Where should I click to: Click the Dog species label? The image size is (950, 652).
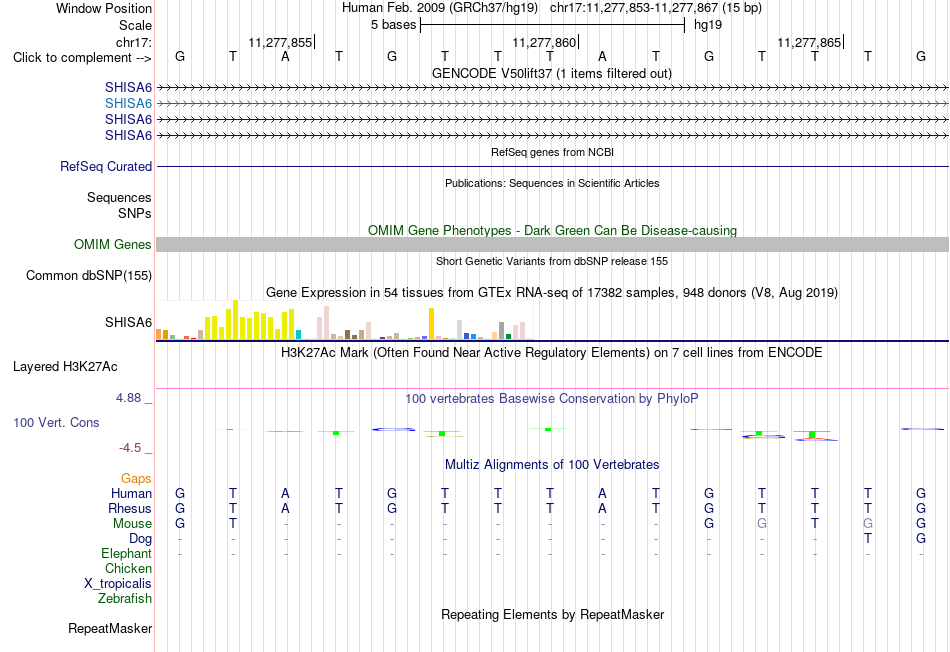(140, 539)
